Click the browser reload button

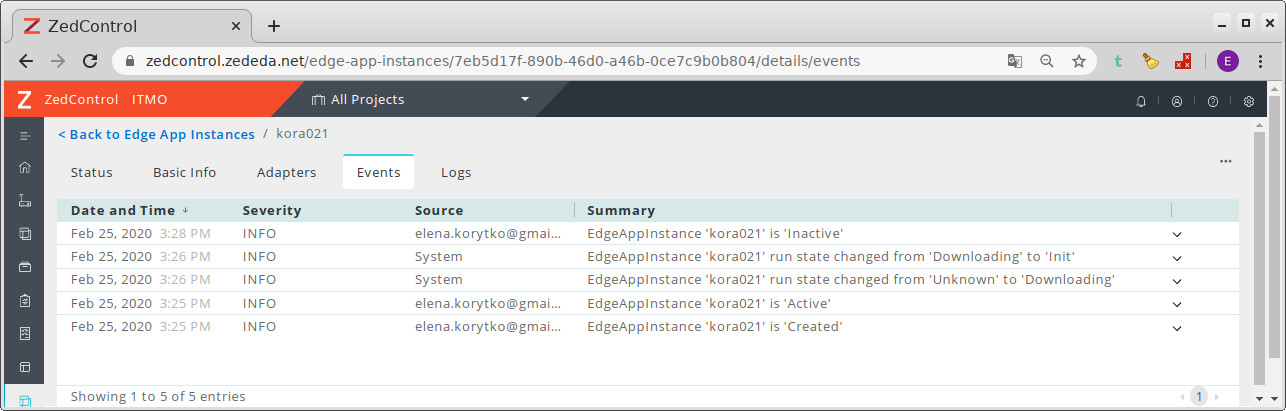pyautogui.click(x=90, y=61)
